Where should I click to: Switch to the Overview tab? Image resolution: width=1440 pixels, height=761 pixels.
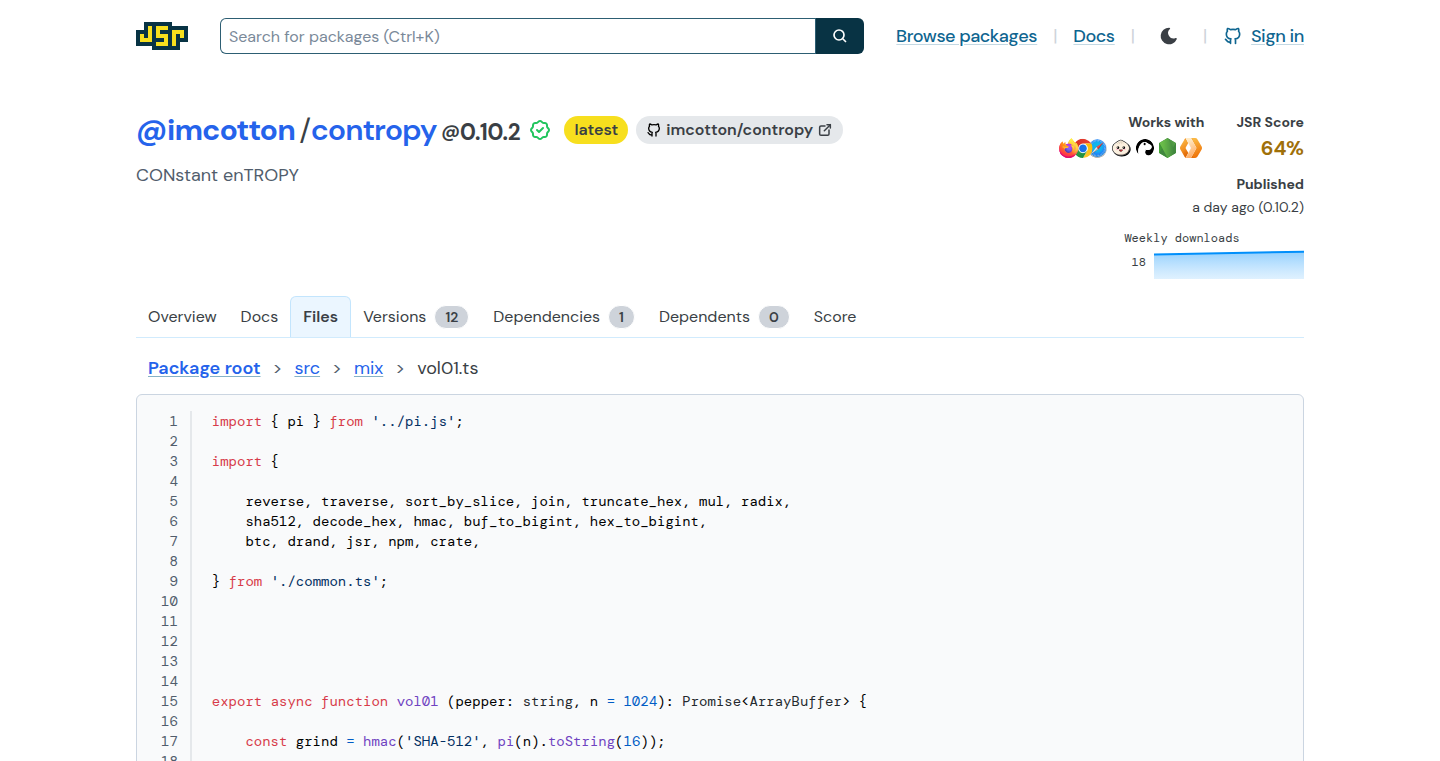click(182, 317)
